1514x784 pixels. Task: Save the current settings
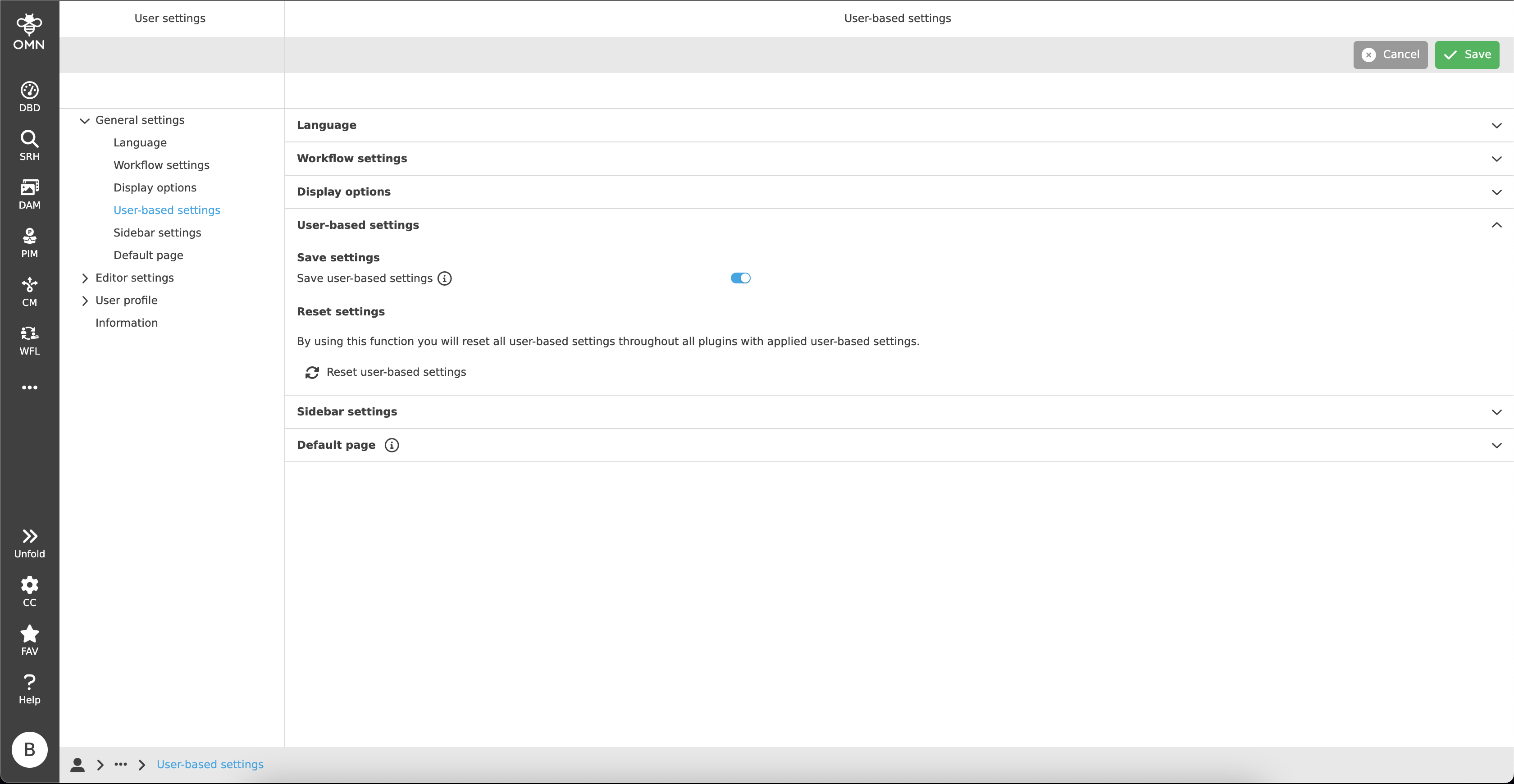[x=1467, y=55]
